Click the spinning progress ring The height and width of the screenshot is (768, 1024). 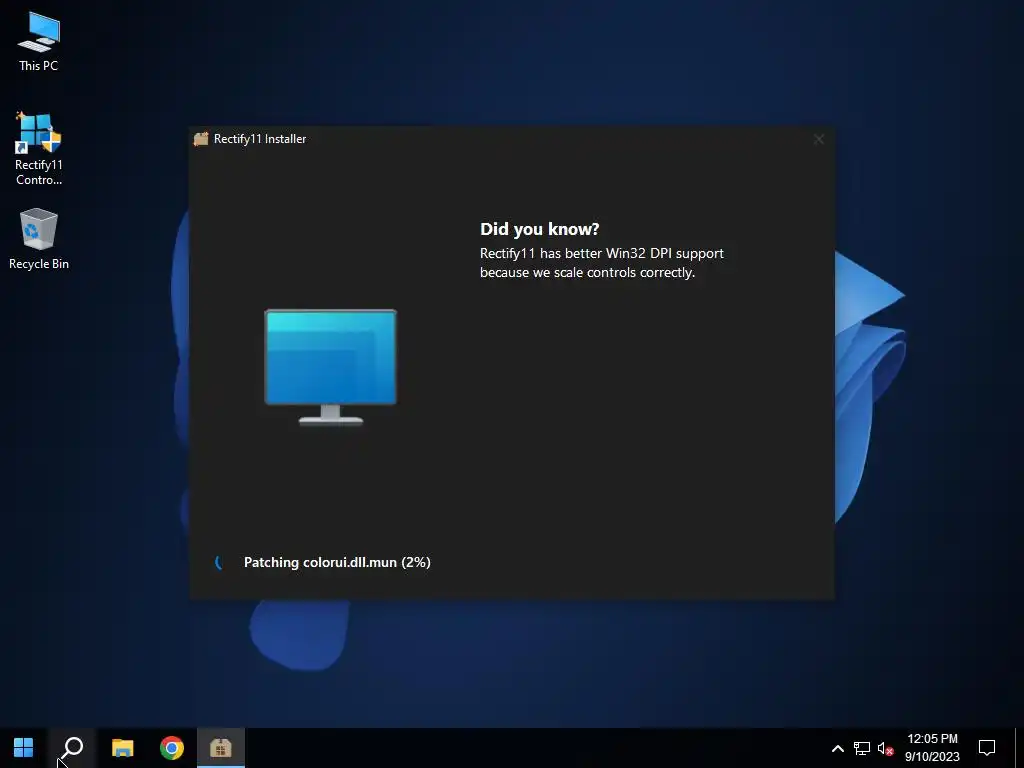tap(219, 562)
